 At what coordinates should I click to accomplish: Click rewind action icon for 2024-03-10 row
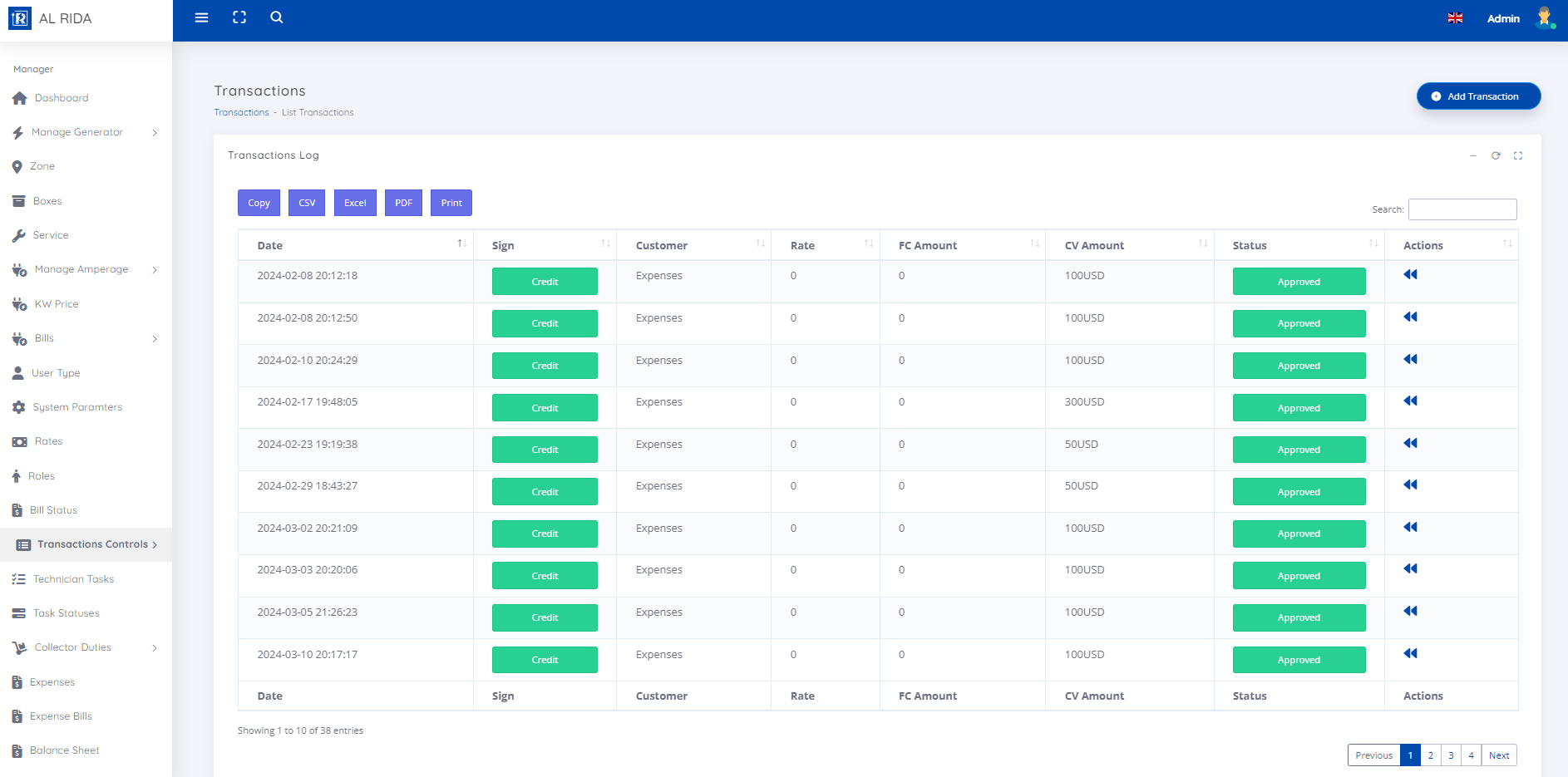click(1410, 653)
